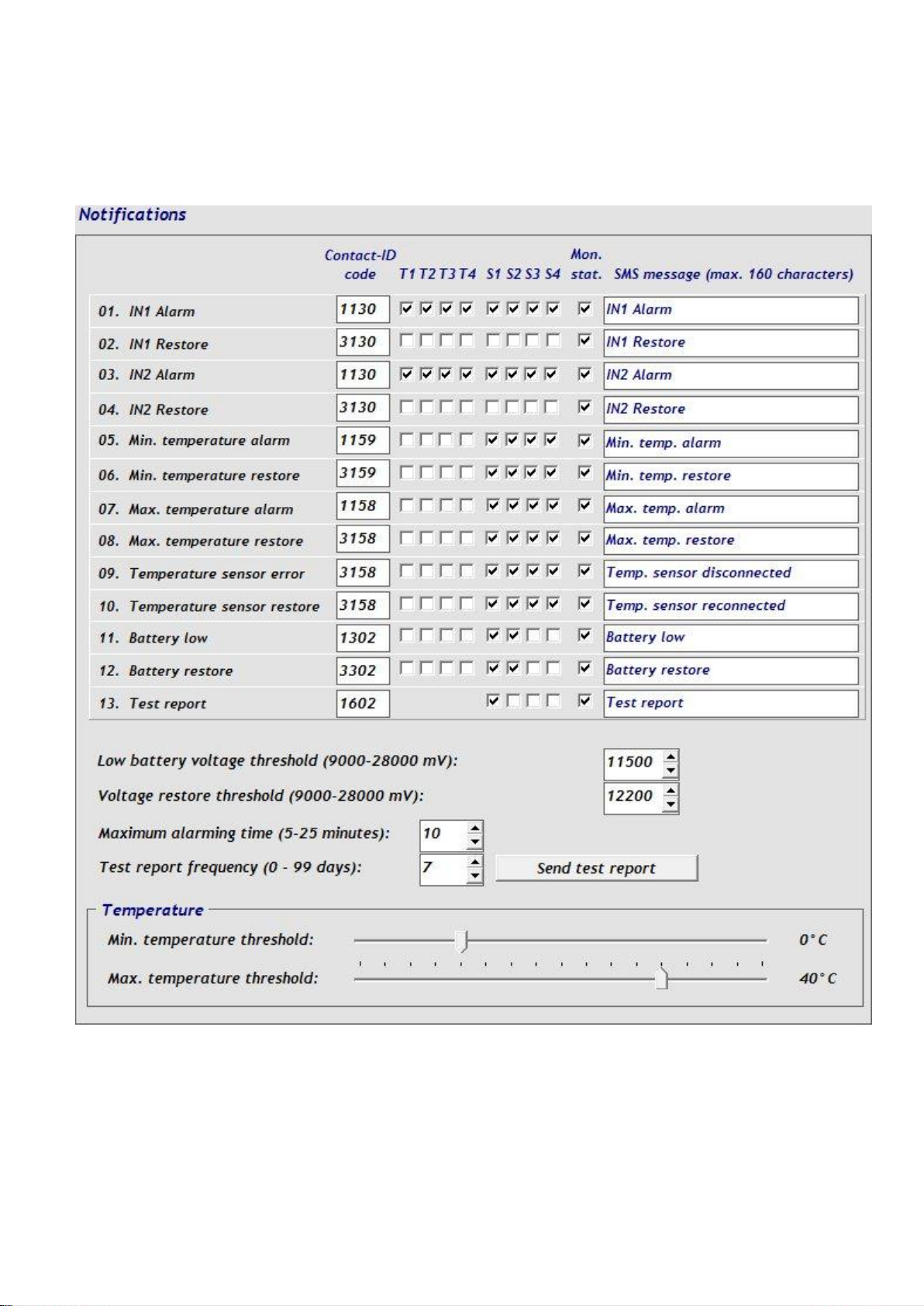Click the Send test report button

[x=596, y=868]
